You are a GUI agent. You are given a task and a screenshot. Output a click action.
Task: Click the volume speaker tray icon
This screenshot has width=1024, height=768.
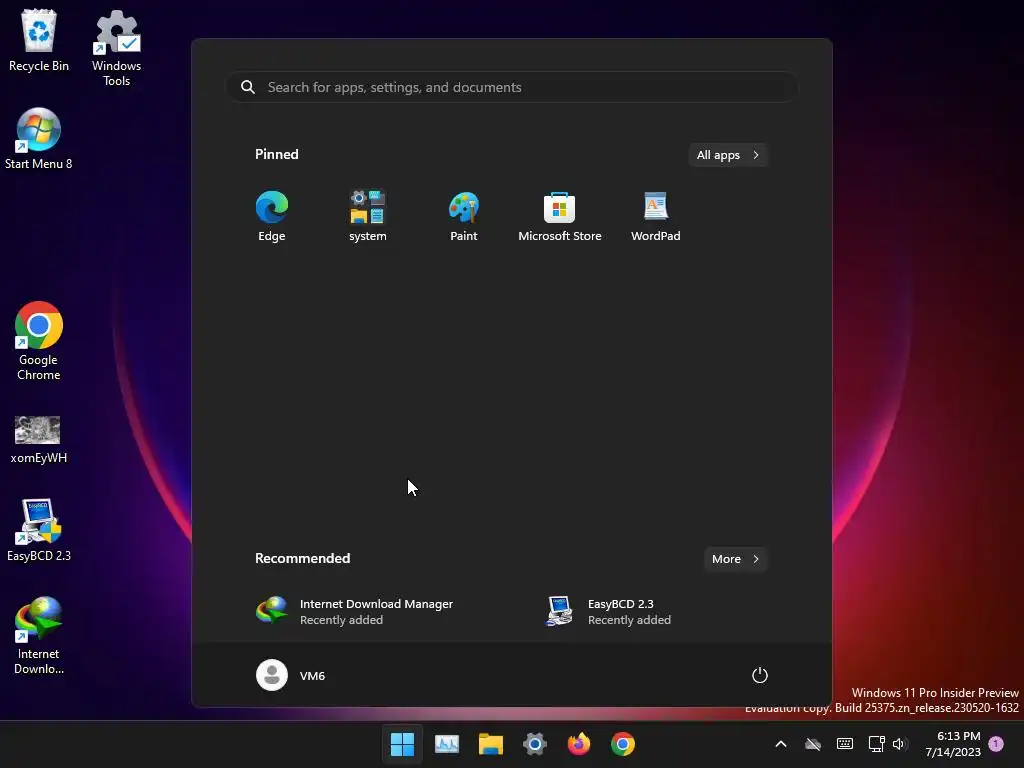click(x=900, y=744)
